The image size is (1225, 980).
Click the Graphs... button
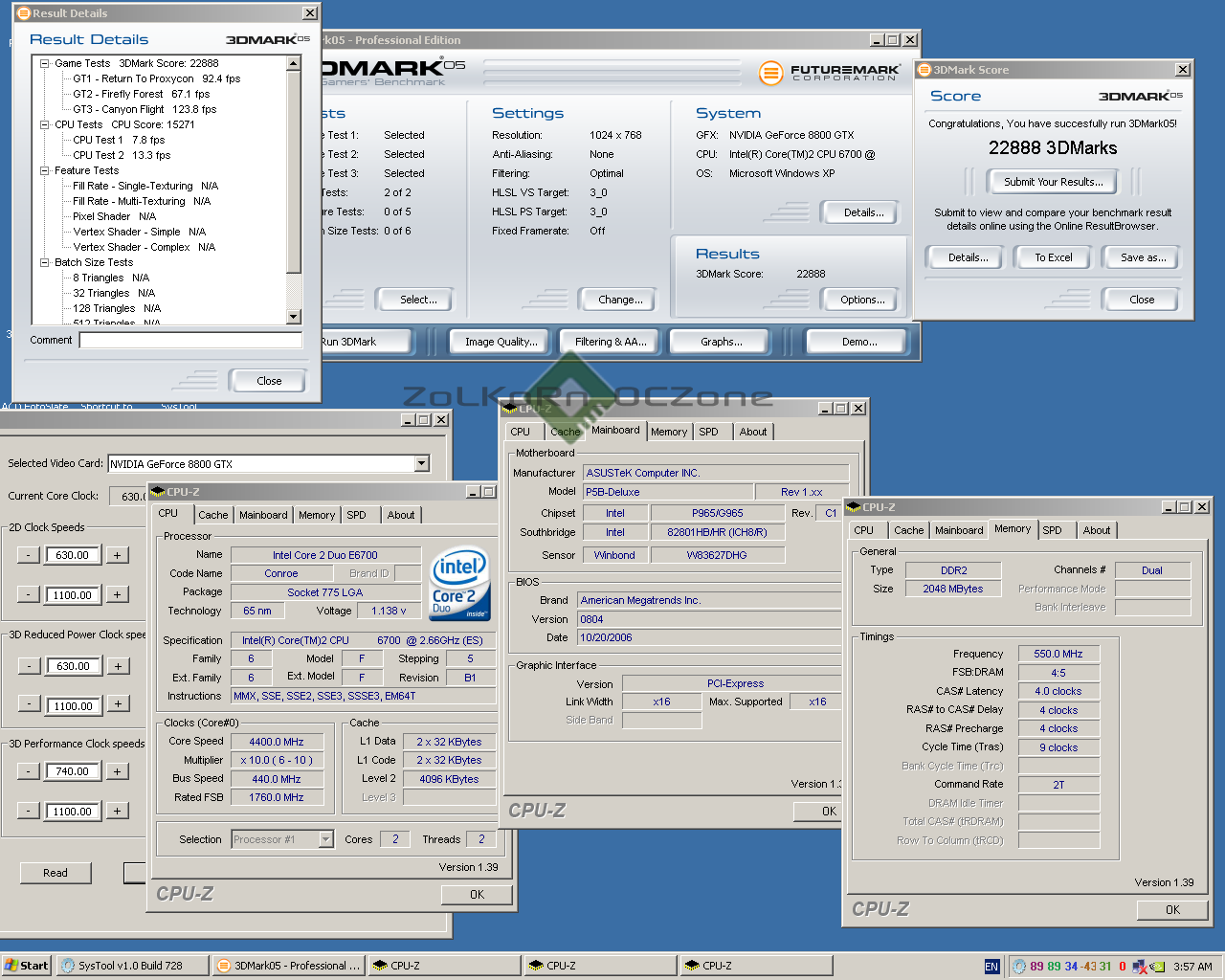[x=721, y=342]
